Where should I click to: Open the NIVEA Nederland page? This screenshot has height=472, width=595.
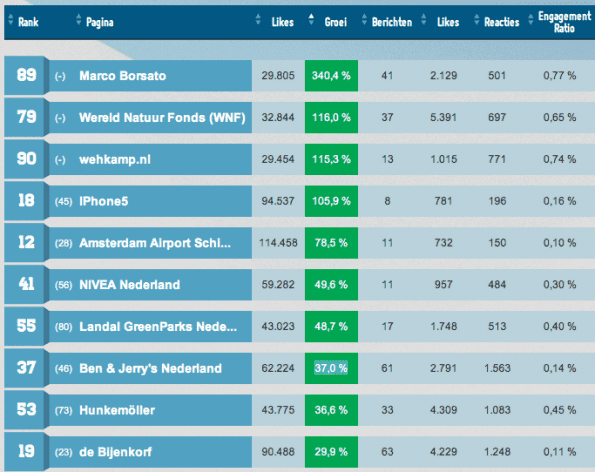tap(129, 285)
